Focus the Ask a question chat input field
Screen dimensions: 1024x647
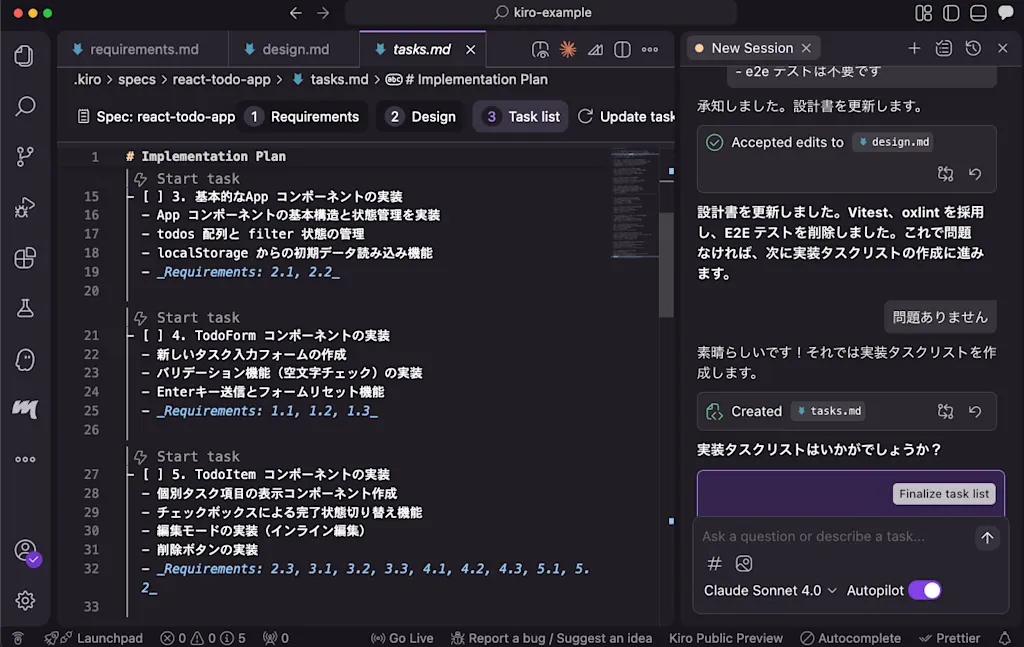836,537
